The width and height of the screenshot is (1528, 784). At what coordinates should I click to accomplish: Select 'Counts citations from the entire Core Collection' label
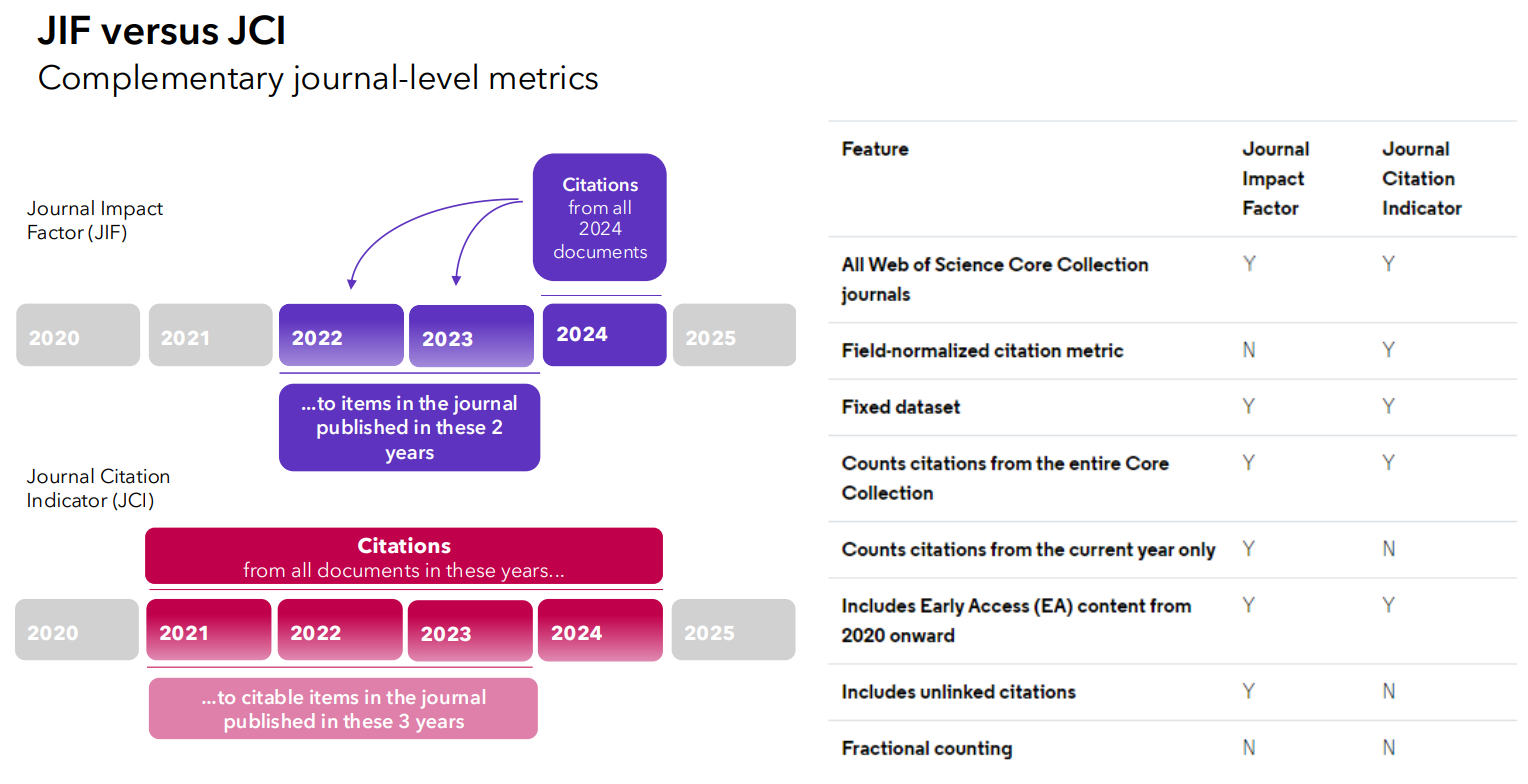1005,478
